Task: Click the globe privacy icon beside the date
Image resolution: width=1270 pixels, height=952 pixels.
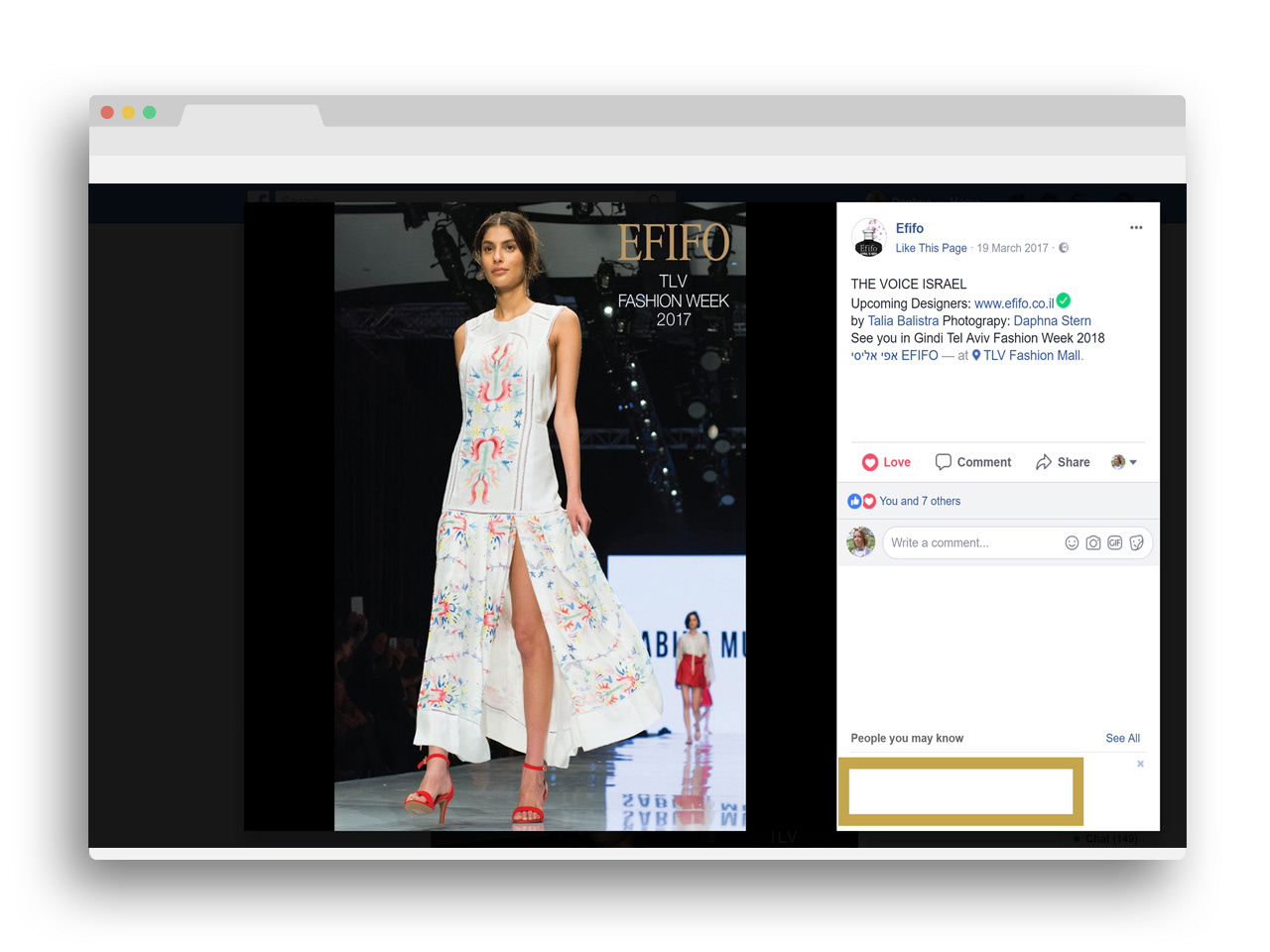Action: coord(1064,248)
